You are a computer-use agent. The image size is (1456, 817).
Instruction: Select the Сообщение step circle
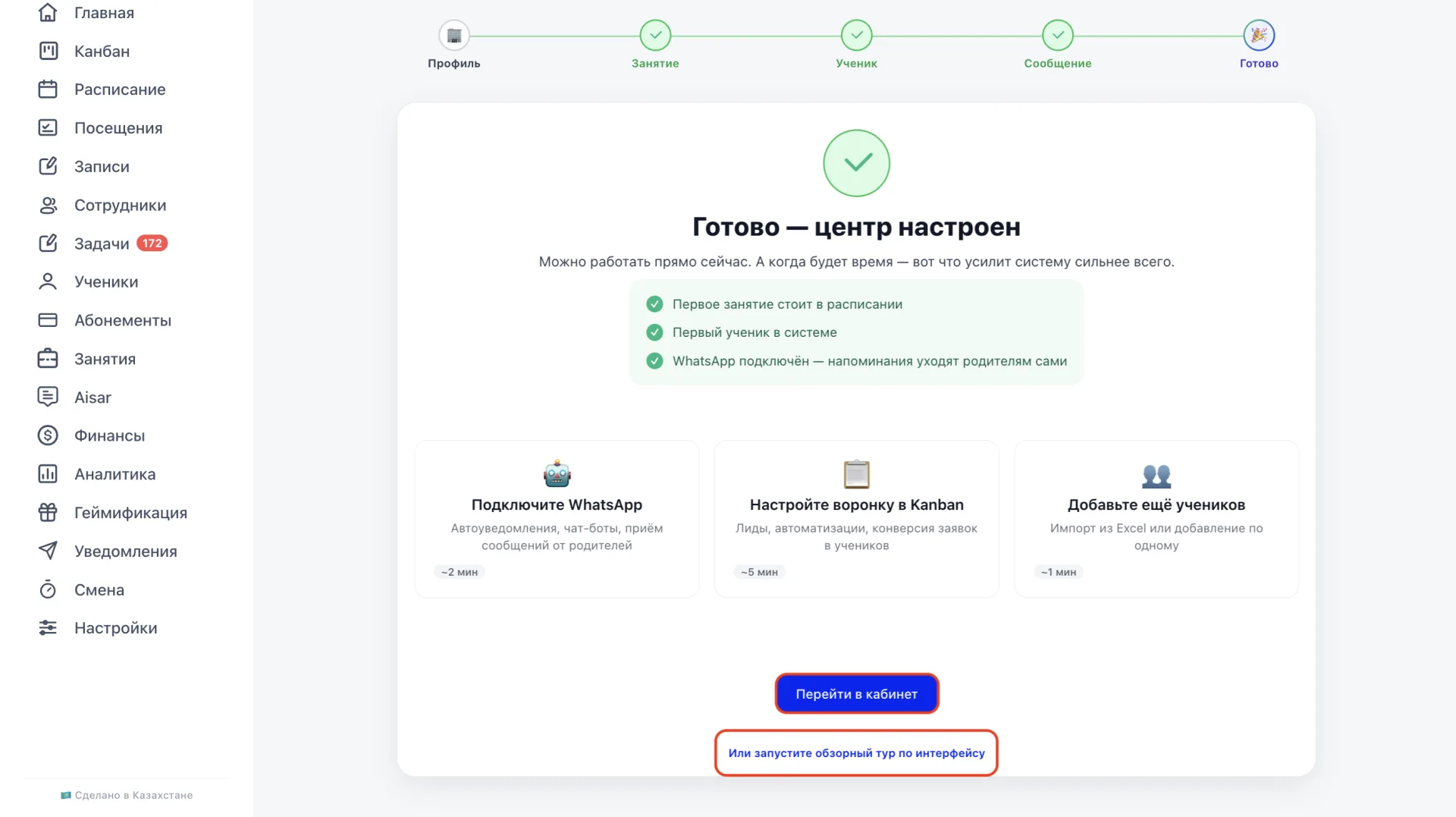pyautogui.click(x=1058, y=36)
